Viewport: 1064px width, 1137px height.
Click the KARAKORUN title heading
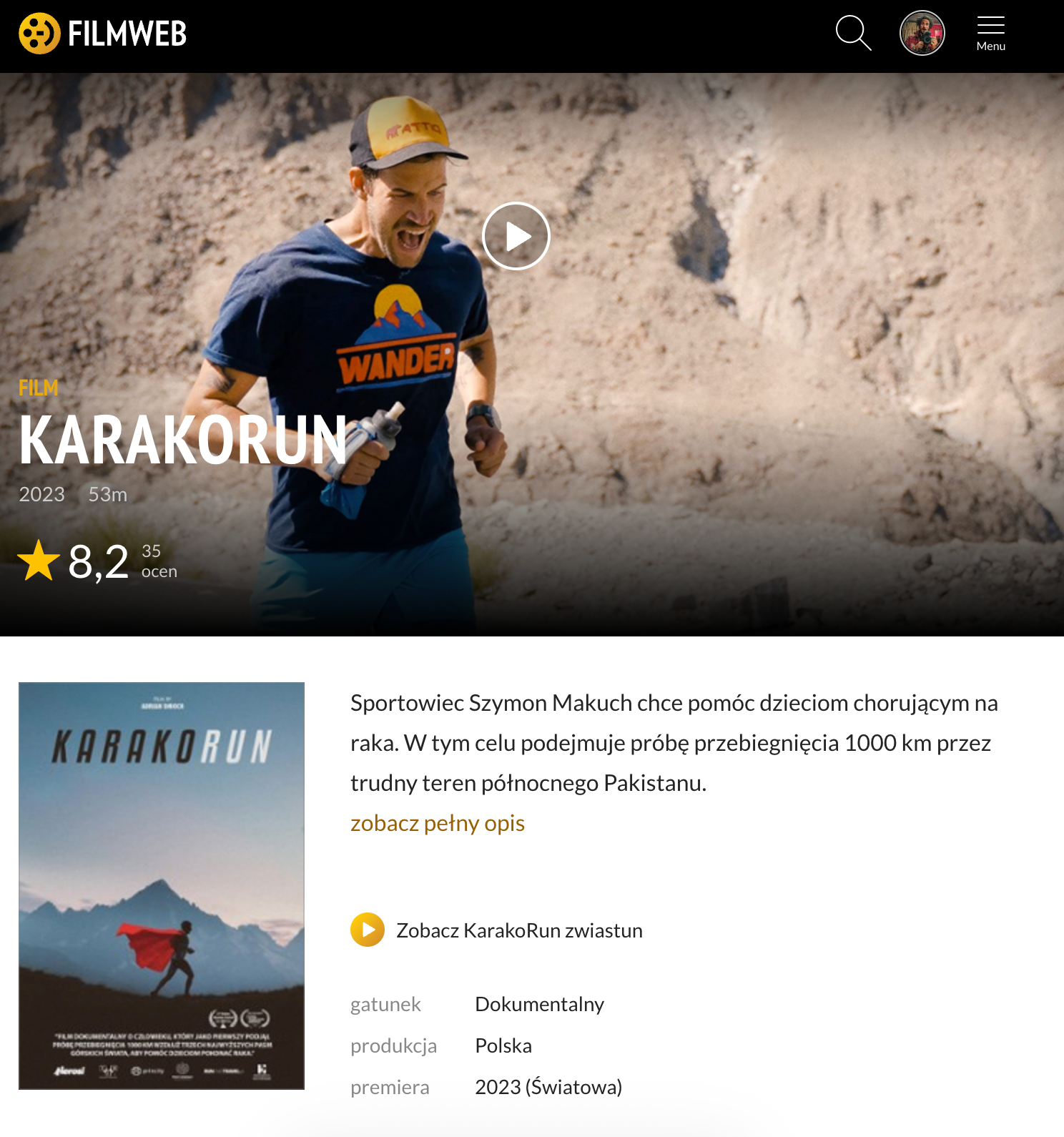[183, 440]
